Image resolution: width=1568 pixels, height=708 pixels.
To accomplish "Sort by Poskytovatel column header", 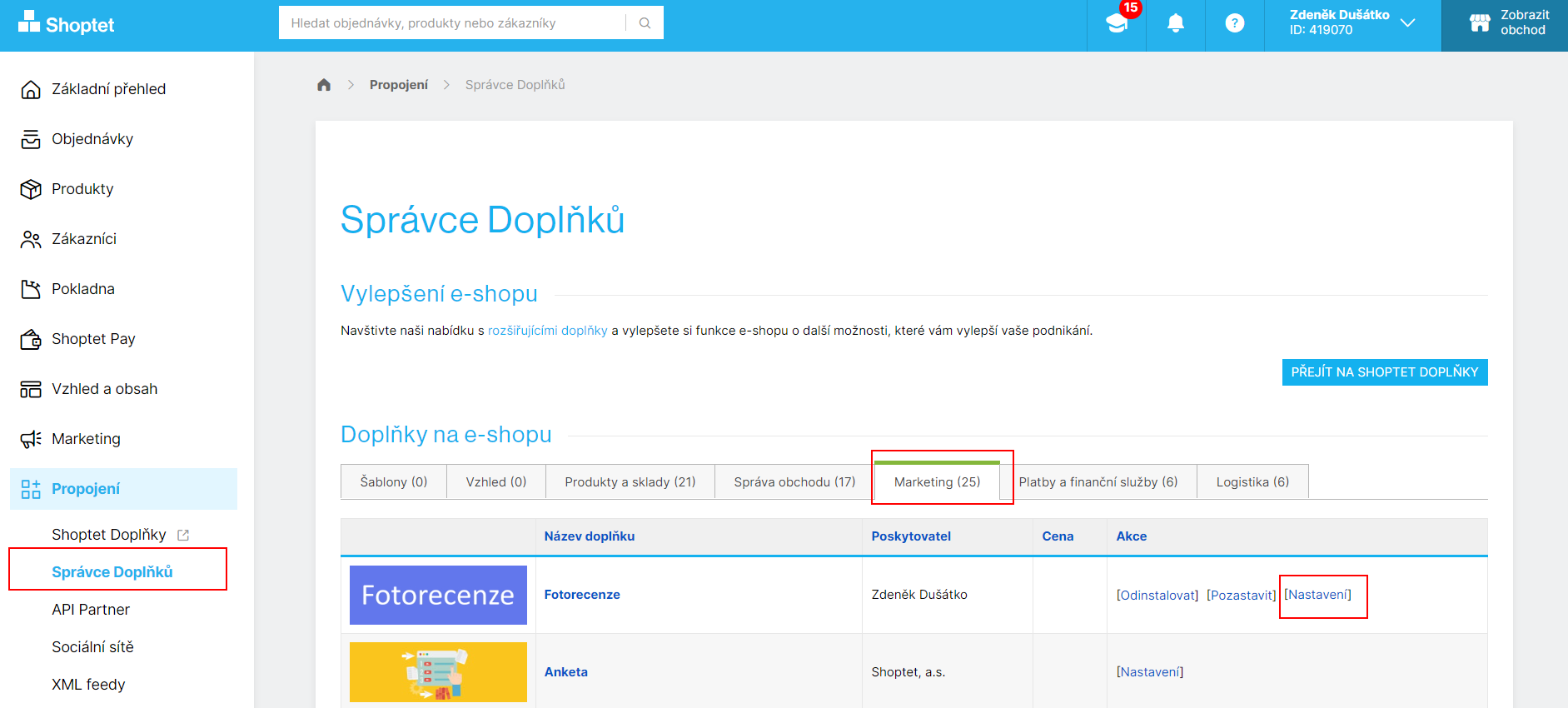I will pyautogui.click(x=911, y=536).
